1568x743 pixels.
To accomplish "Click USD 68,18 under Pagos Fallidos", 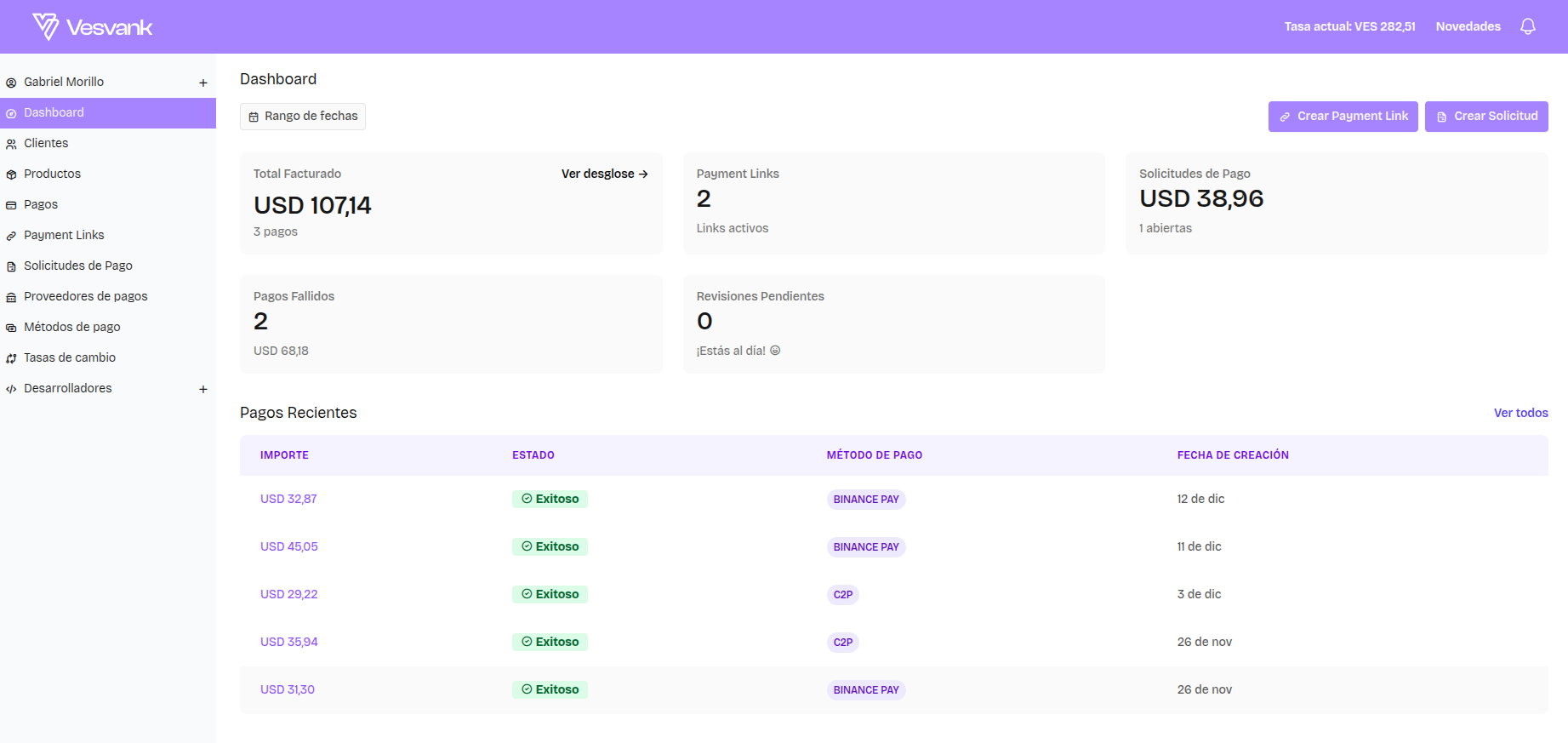I will (x=281, y=351).
